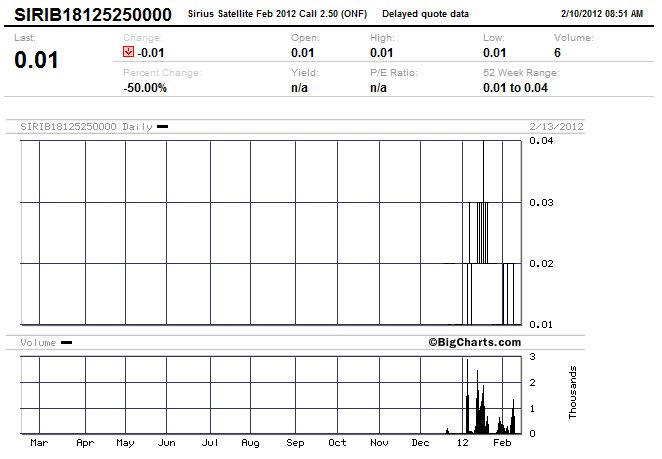The width and height of the screenshot is (662, 459).
Task: Click the ©BigCharts.com credit text
Action: 475,342
